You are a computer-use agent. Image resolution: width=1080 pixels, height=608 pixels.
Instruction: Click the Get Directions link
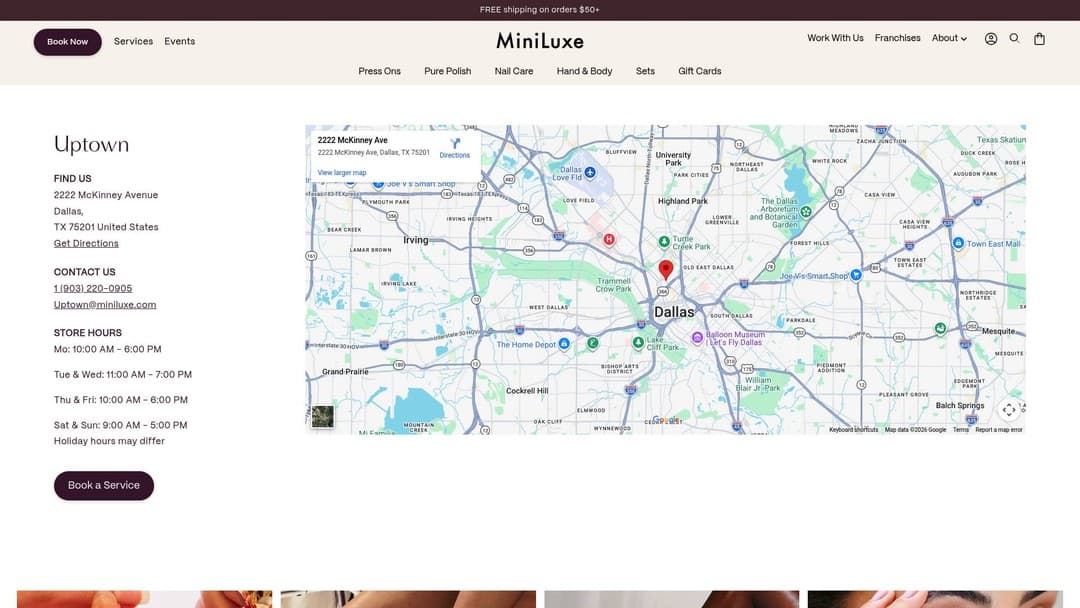pyautogui.click(x=86, y=243)
